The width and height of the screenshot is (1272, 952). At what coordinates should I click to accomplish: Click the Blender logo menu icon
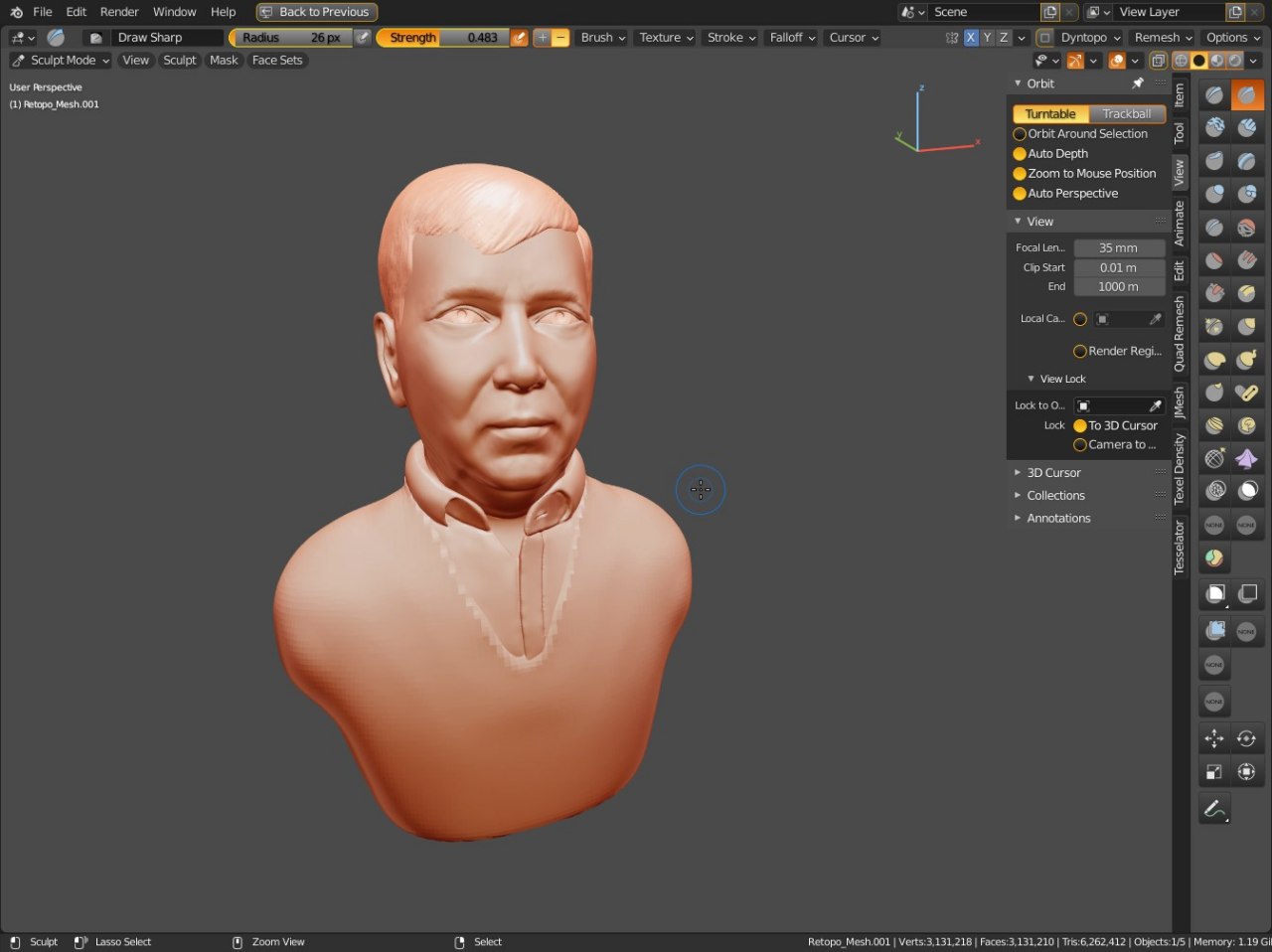pos(16,12)
